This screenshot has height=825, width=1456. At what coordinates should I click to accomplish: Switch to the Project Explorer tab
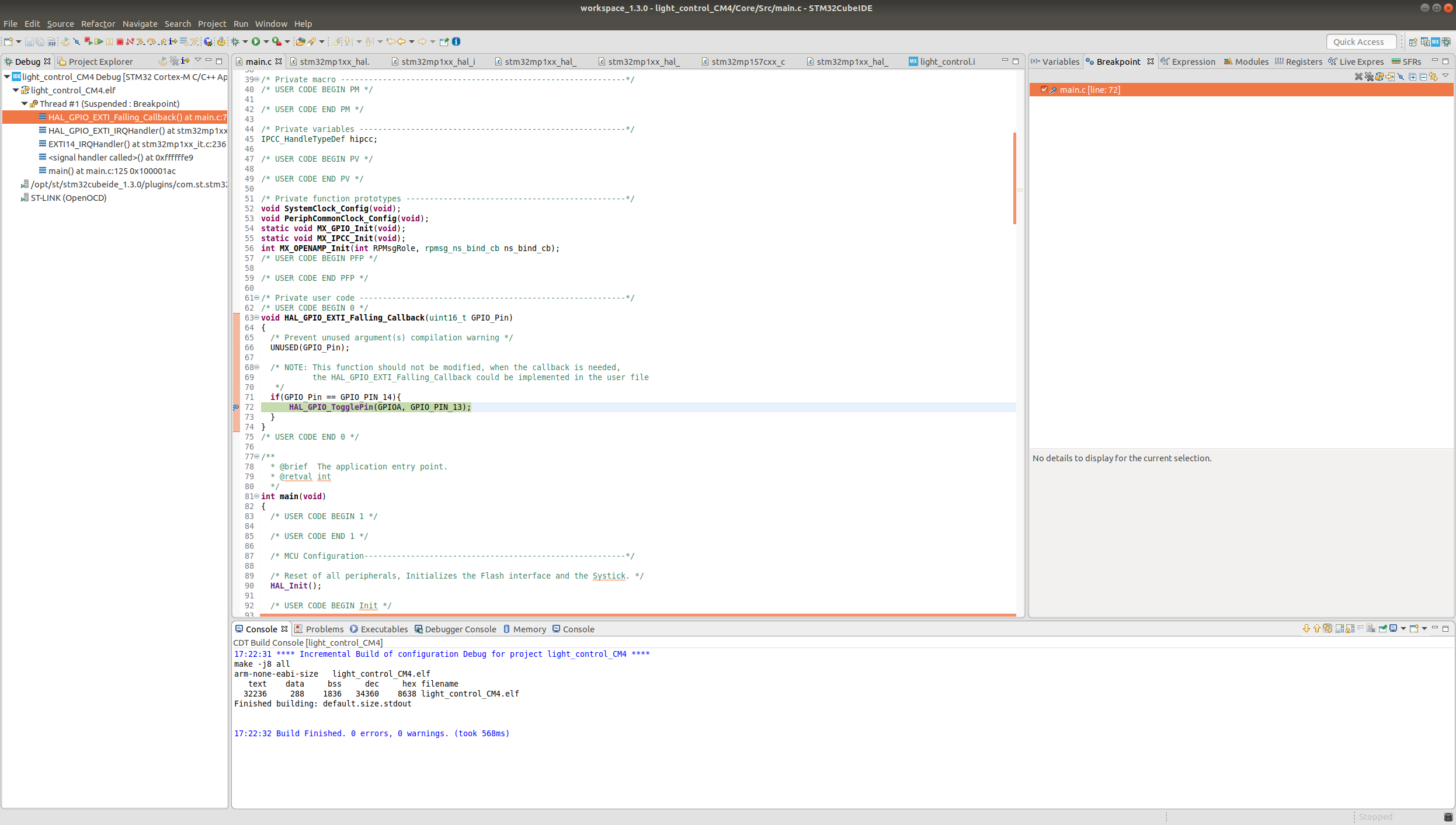[95, 61]
